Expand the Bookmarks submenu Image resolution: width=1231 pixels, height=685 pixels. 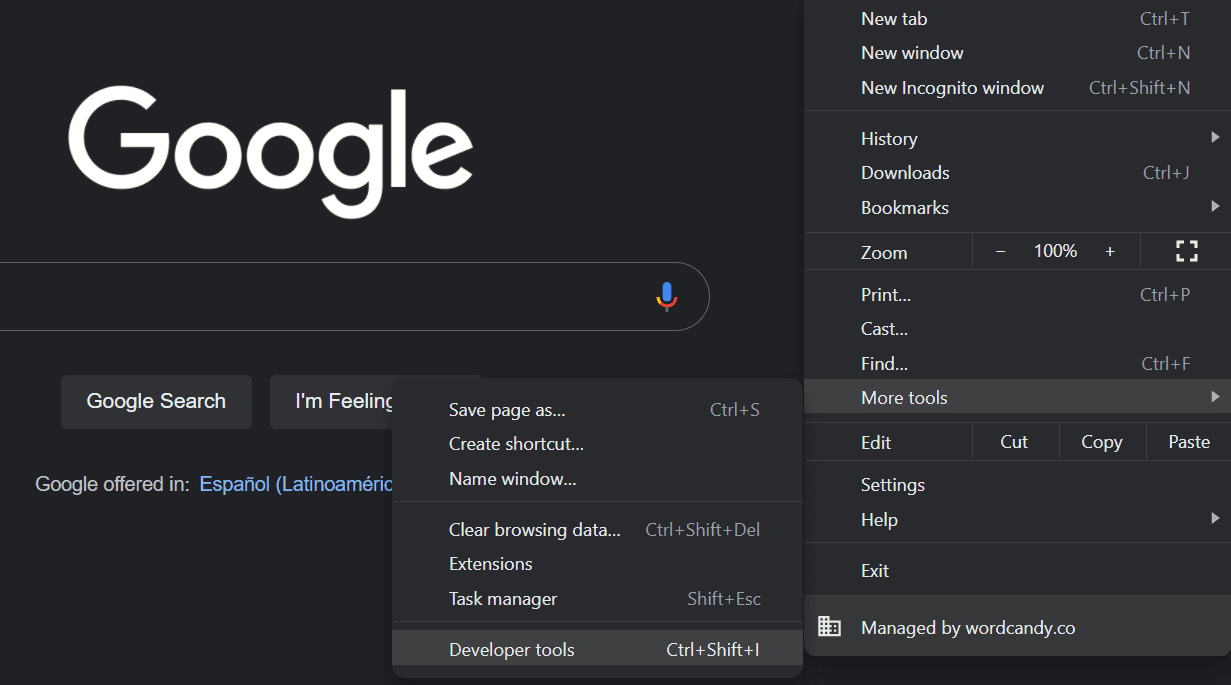[904, 207]
